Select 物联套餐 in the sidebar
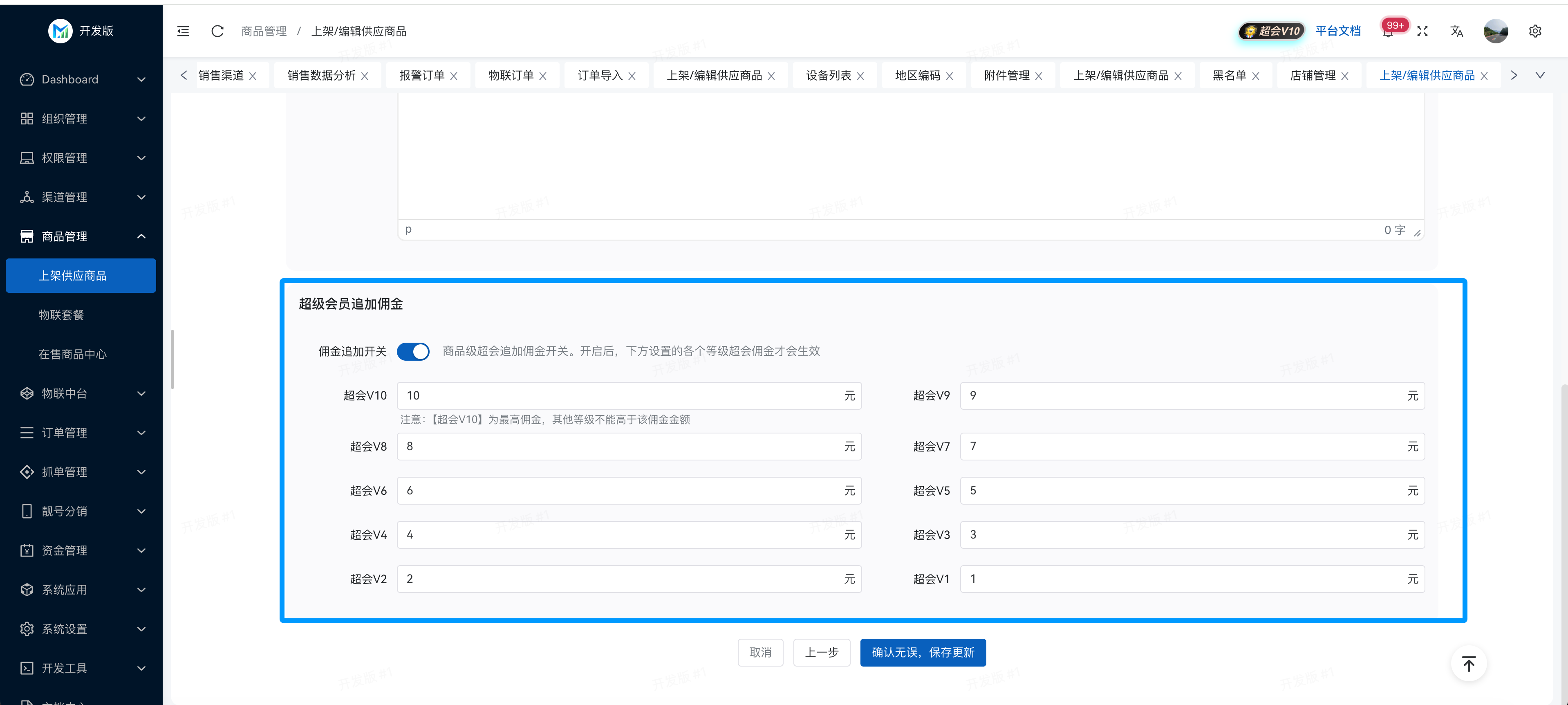Image resolution: width=1568 pixels, height=705 pixels. click(x=61, y=315)
